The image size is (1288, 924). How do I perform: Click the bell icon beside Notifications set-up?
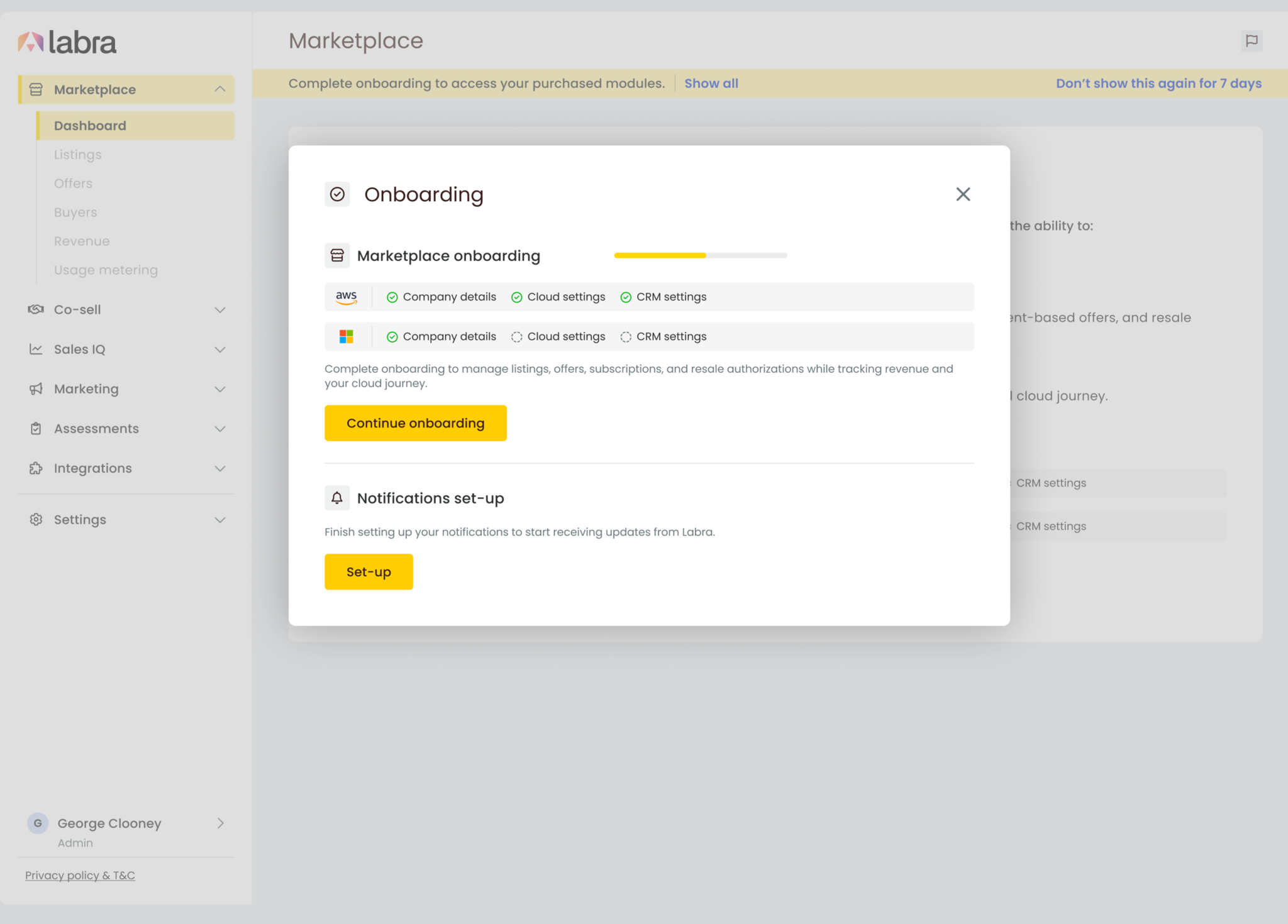pyautogui.click(x=337, y=498)
